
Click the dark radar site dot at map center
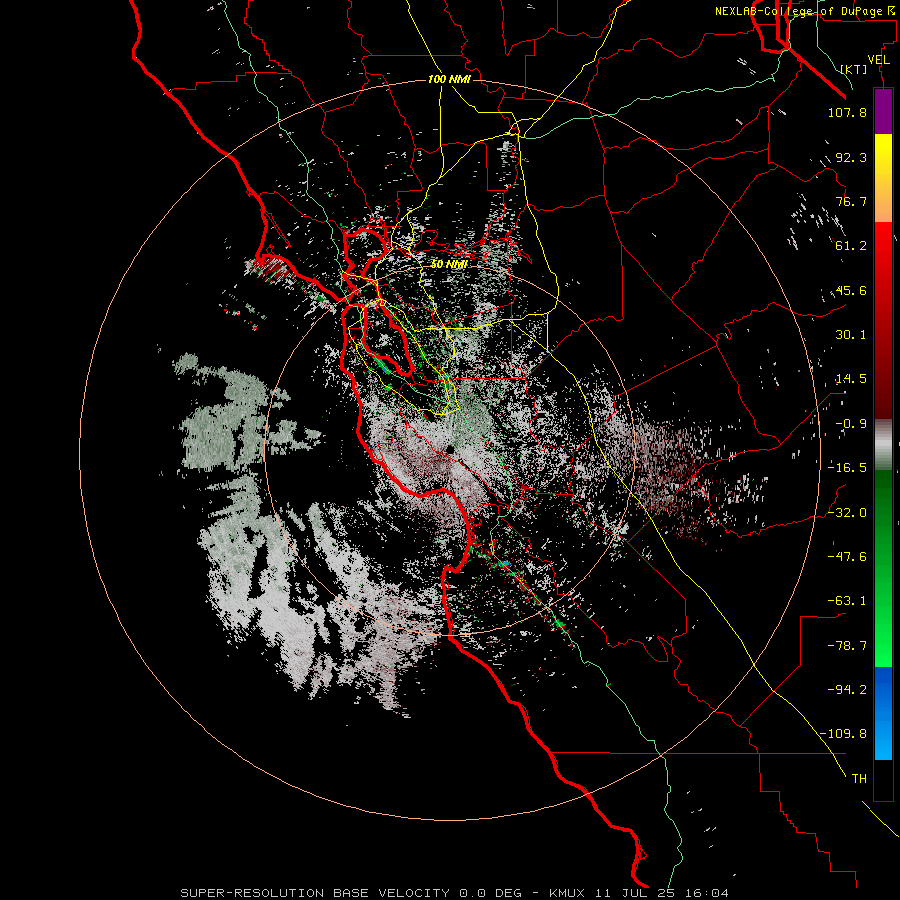click(451, 450)
